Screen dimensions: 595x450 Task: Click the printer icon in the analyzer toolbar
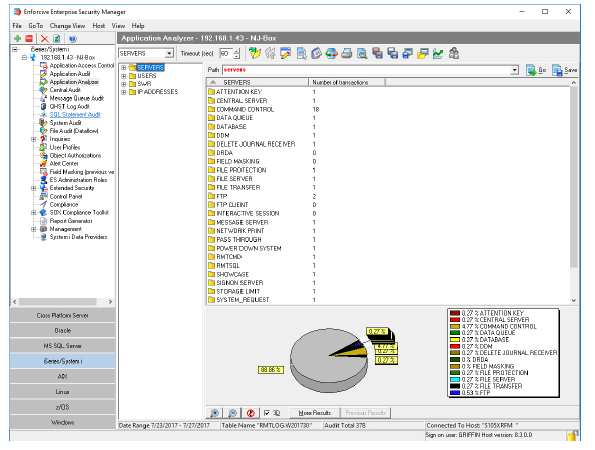347,53
